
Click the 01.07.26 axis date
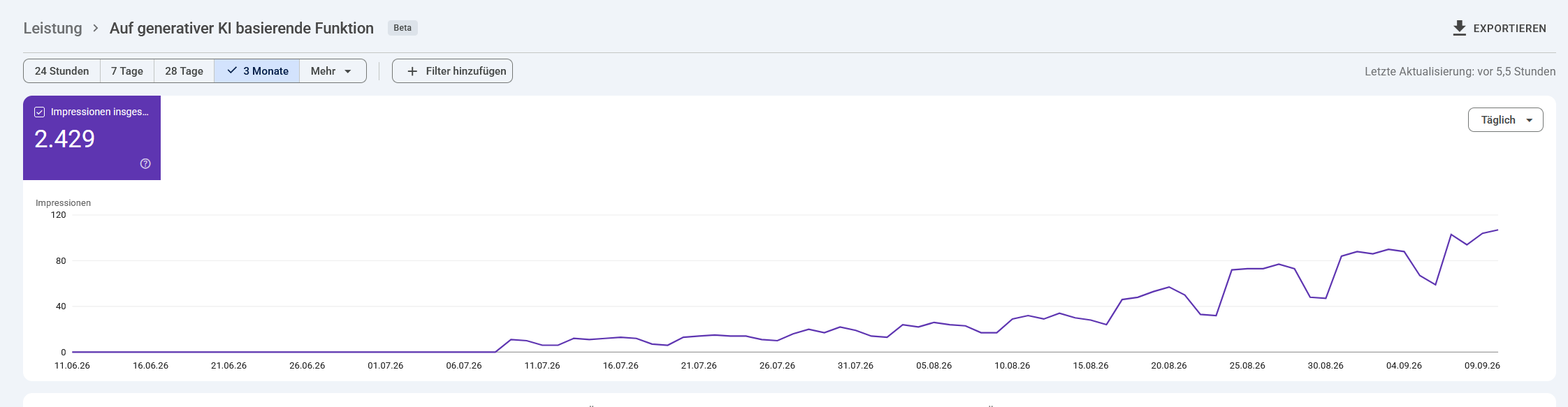tap(386, 366)
